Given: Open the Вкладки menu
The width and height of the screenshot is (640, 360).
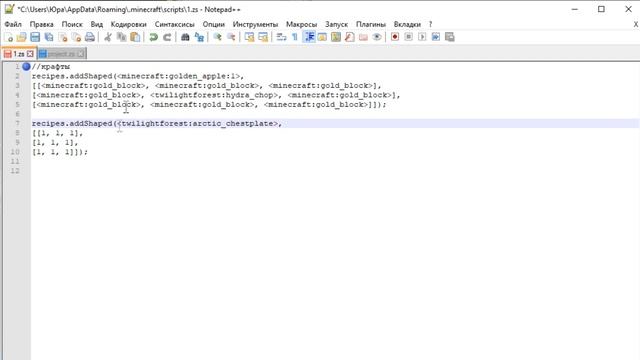Looking at the screenshot, I should (x=407, y=24).
